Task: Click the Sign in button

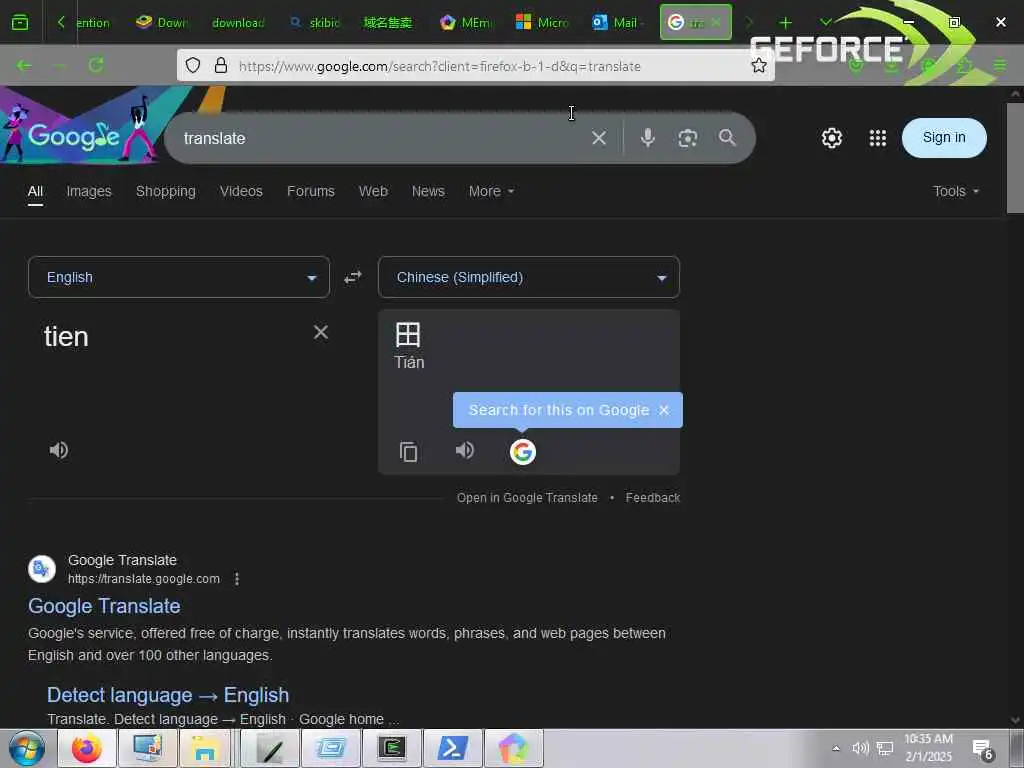Action: [944, 138]
